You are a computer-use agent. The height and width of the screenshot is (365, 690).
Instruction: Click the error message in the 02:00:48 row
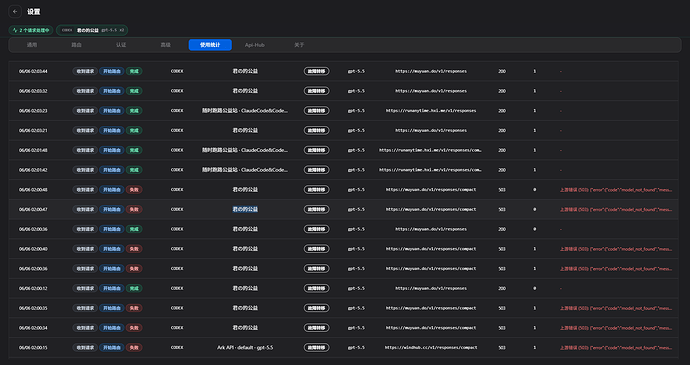tap(616, 190)
